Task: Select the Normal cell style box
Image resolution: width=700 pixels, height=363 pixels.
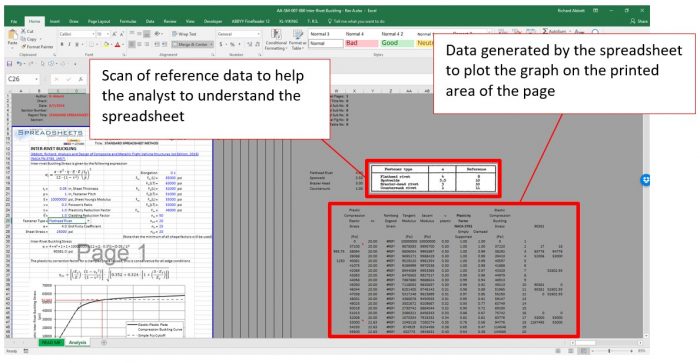Action: pos(325,43)
